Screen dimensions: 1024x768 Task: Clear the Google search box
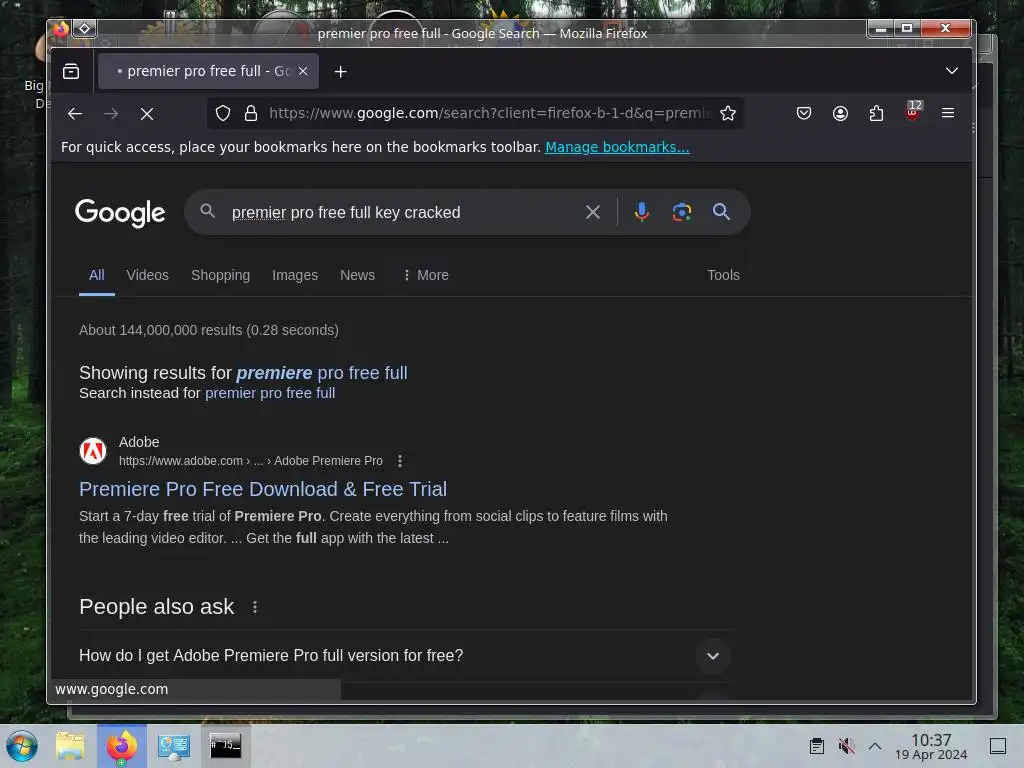click(x=592, y=212)
